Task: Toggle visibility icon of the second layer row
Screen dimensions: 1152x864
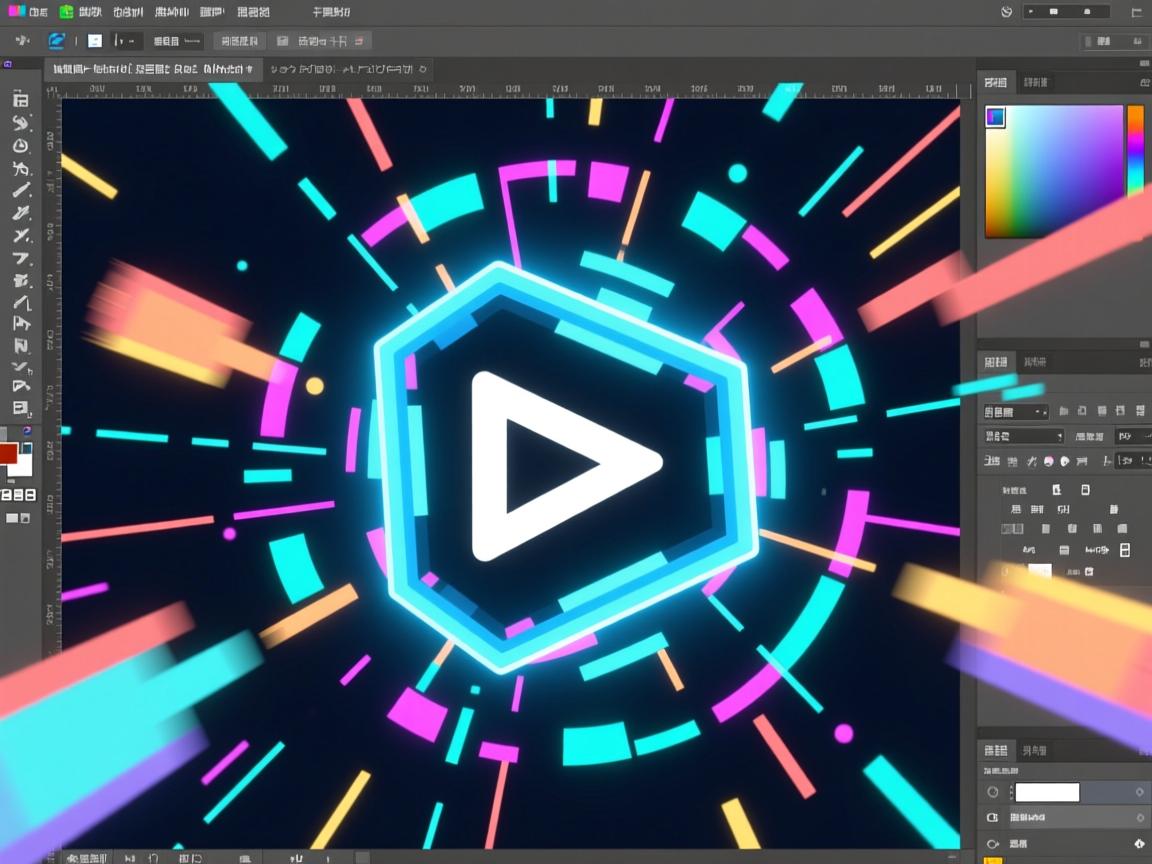Action: 992,818
